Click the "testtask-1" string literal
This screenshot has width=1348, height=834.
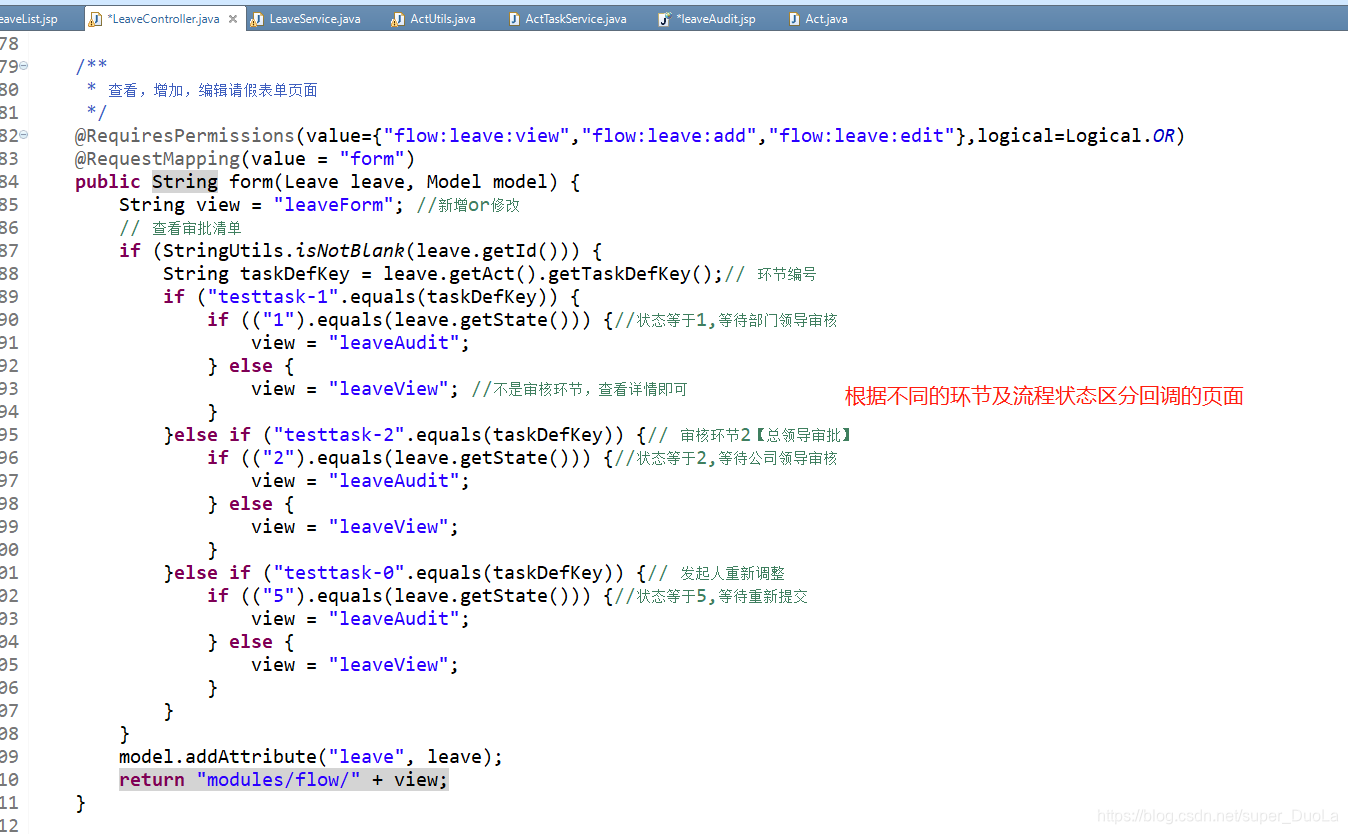pyautogui.click(x=272, y=296)
